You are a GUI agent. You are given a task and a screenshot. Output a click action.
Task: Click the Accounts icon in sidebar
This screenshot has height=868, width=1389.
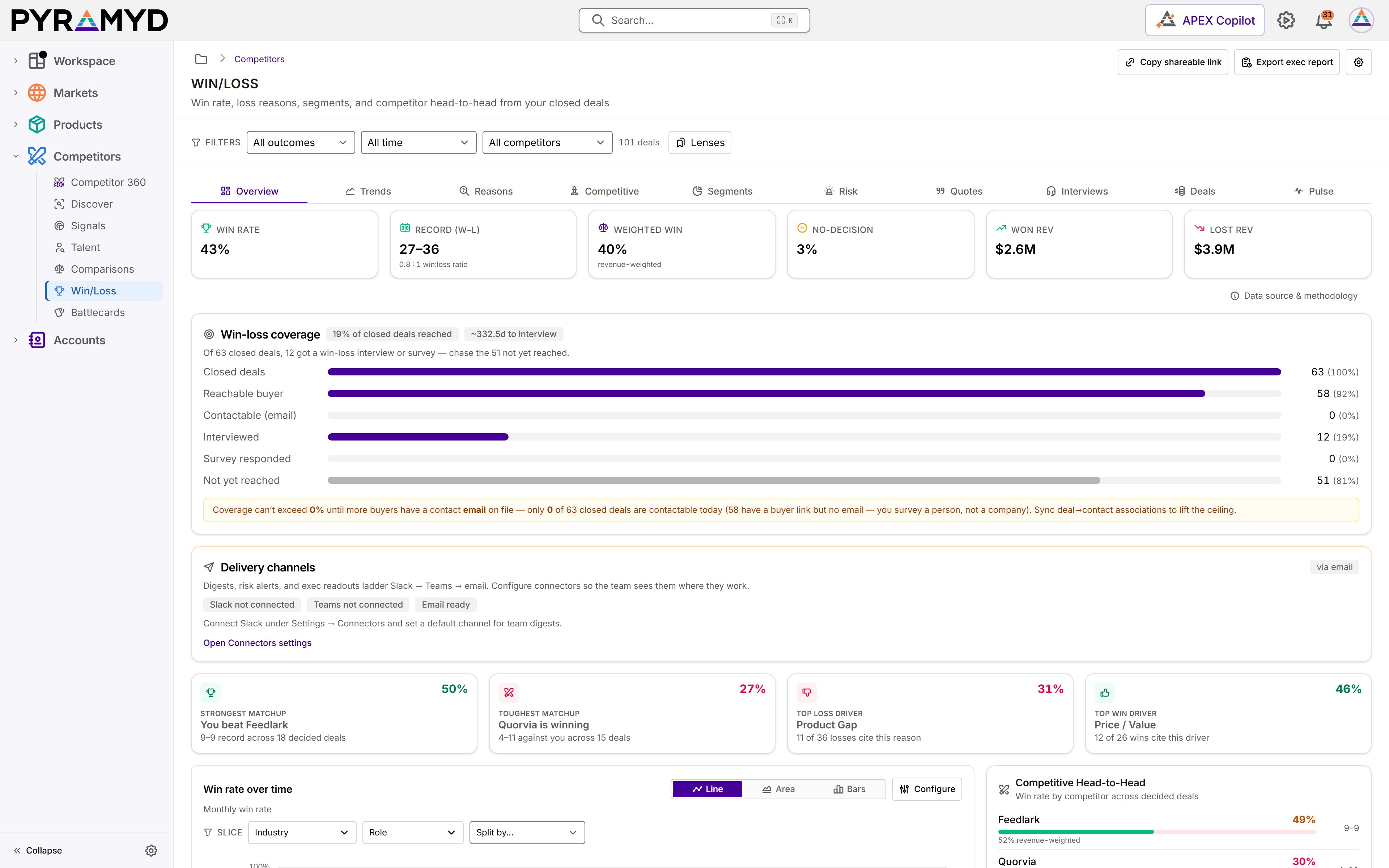37,340
